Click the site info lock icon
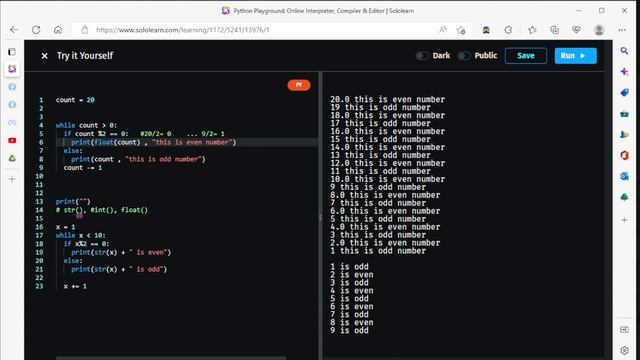Screen dimensions: 640x360 [84, 30]
